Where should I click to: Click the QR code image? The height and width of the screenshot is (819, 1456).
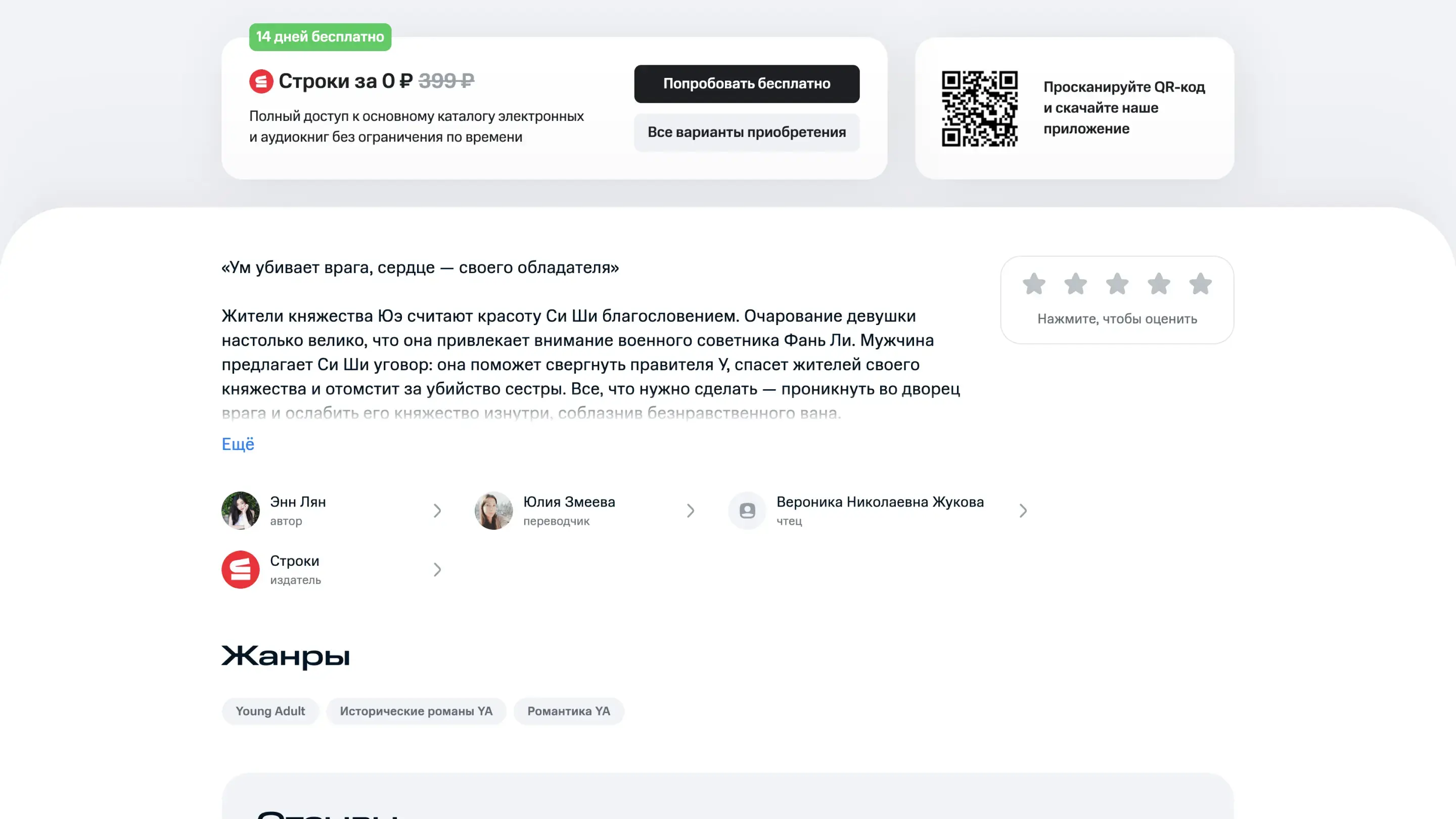coord(980,109)
